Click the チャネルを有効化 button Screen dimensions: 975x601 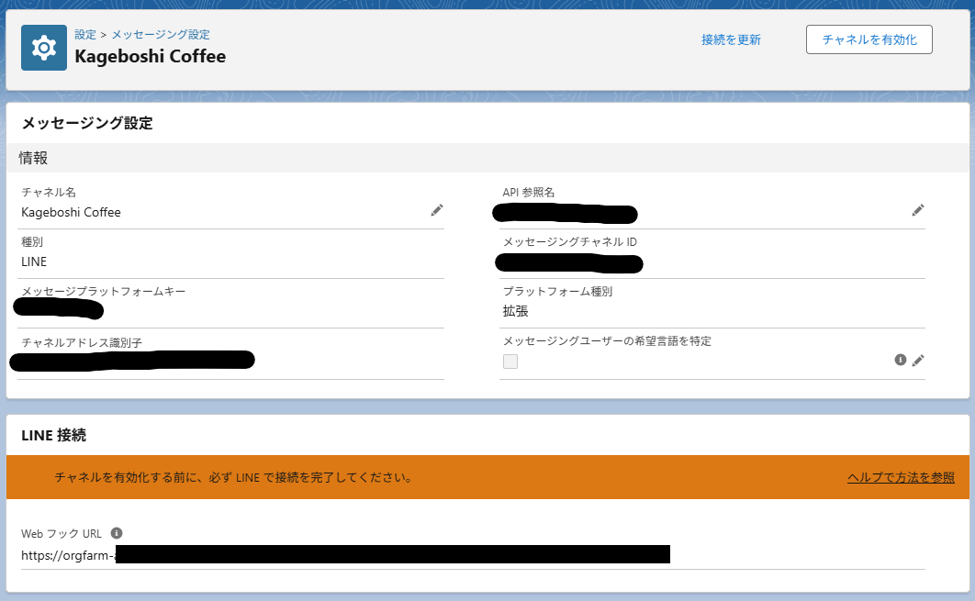[869, 40]
